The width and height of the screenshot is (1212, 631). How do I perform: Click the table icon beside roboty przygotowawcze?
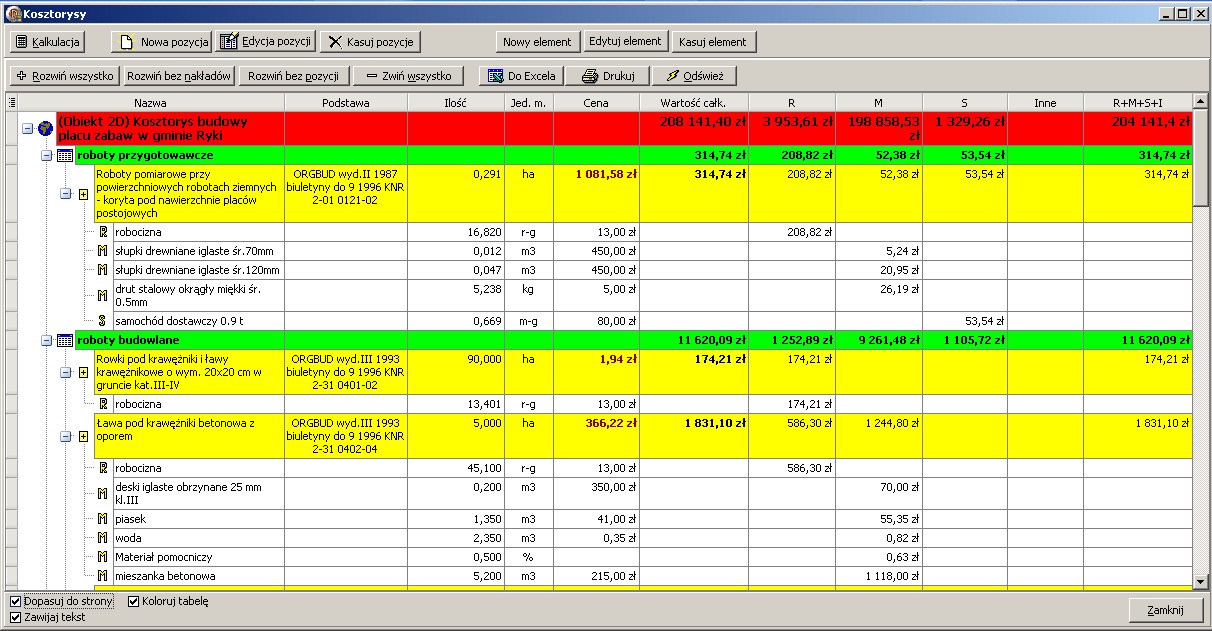pyautogui.click(x=64, y=156)
